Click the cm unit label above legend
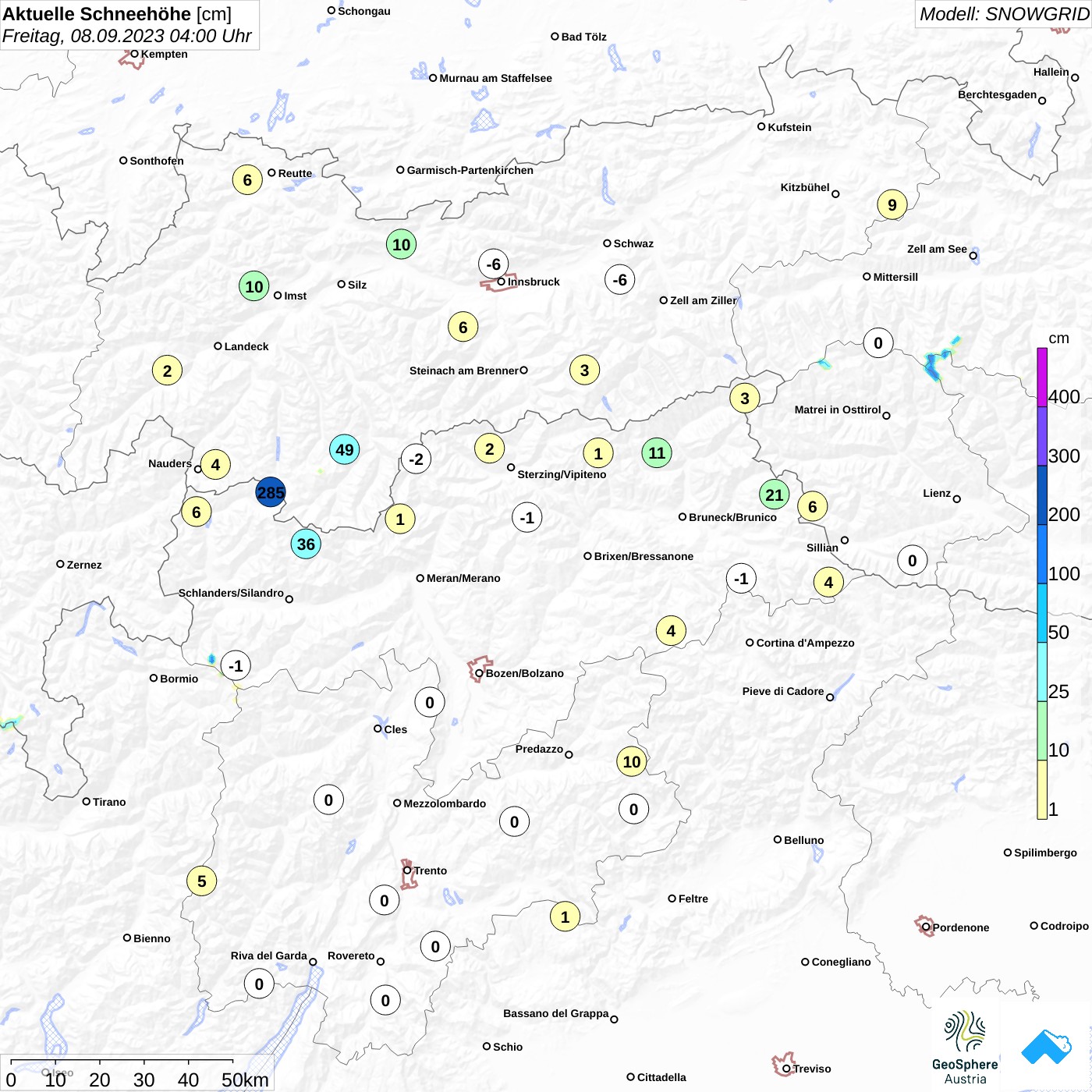 tap(1058, 339)
